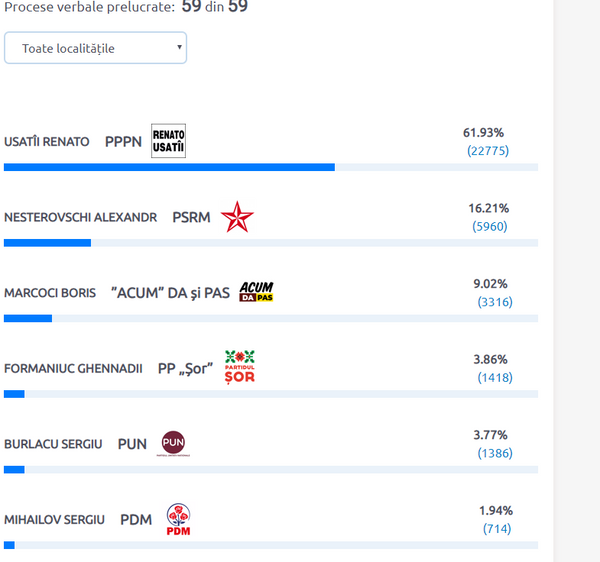600x562 pixels.
Task: Click the vote count (5960)
Action: [490, 226]
